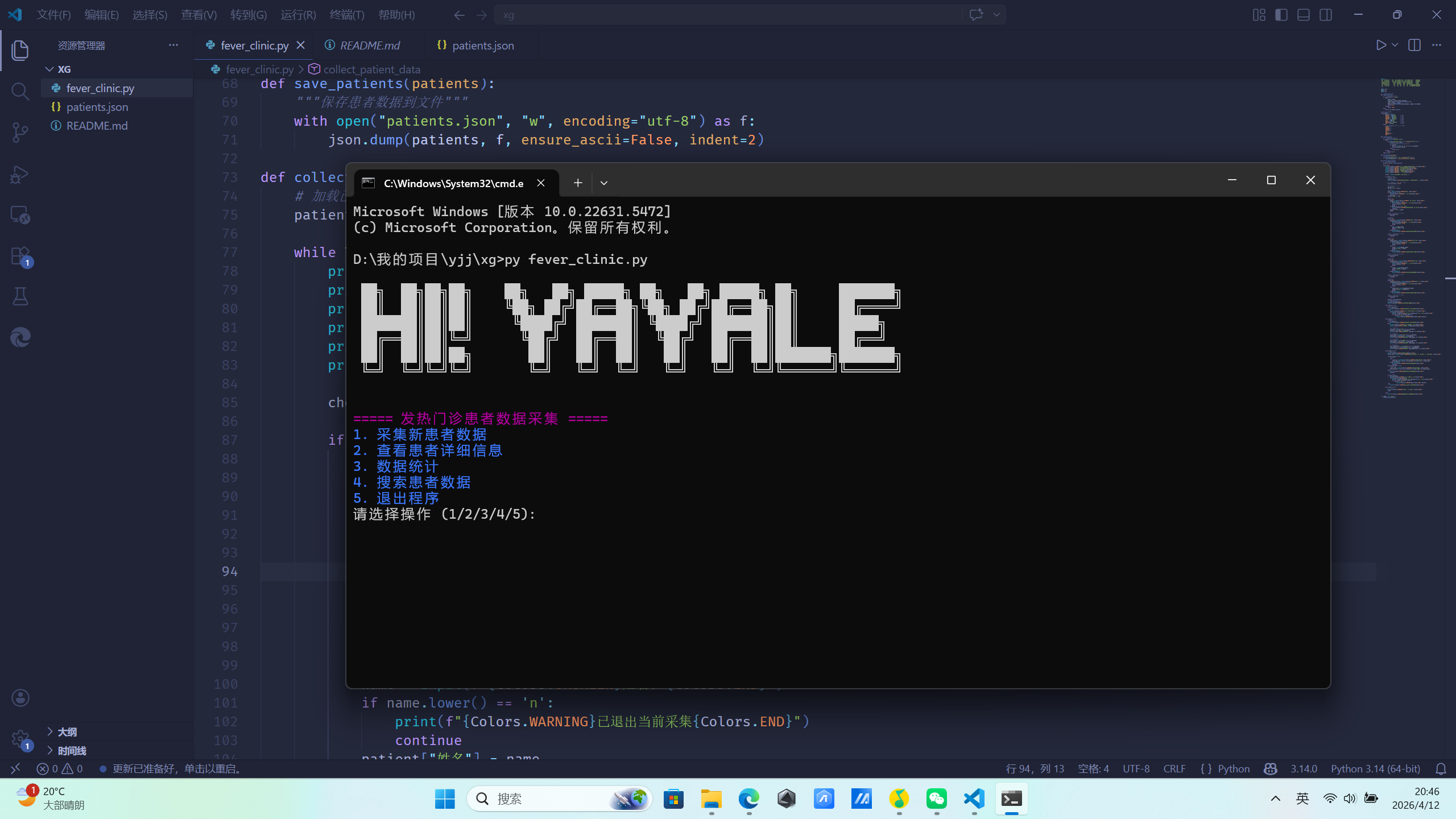
Task: Open the Accounts icon in activity bar
Action: pos(20,698)
